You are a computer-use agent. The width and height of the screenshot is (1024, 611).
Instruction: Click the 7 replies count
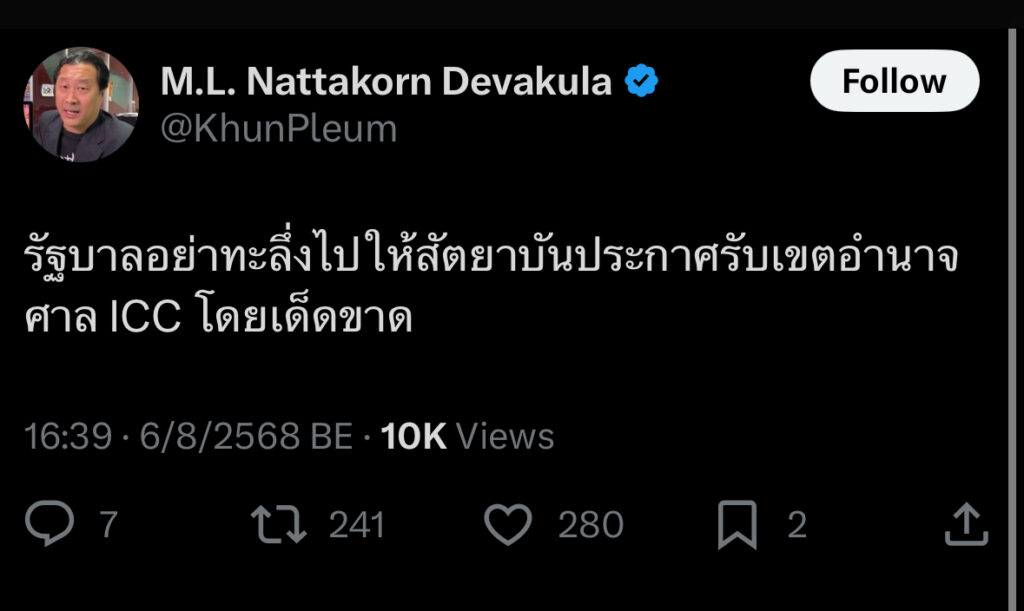point(108,525)
